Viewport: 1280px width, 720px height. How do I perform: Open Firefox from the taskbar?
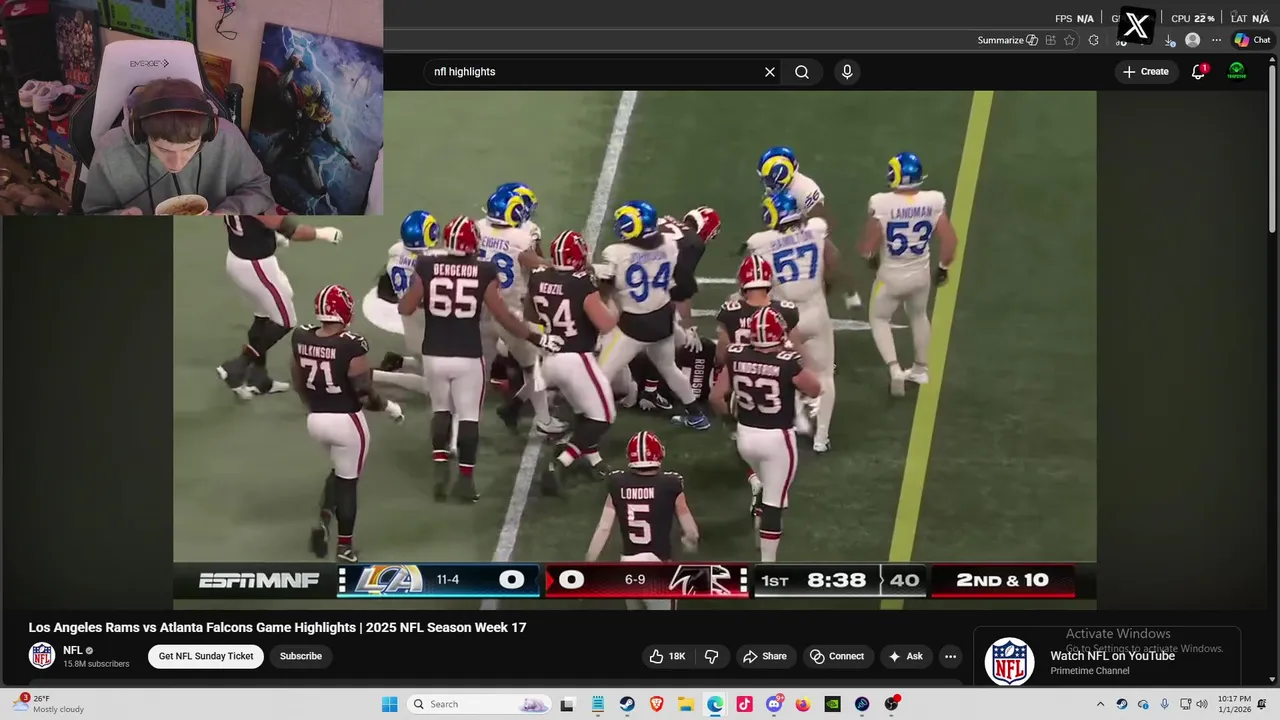(x=803, y=704)
